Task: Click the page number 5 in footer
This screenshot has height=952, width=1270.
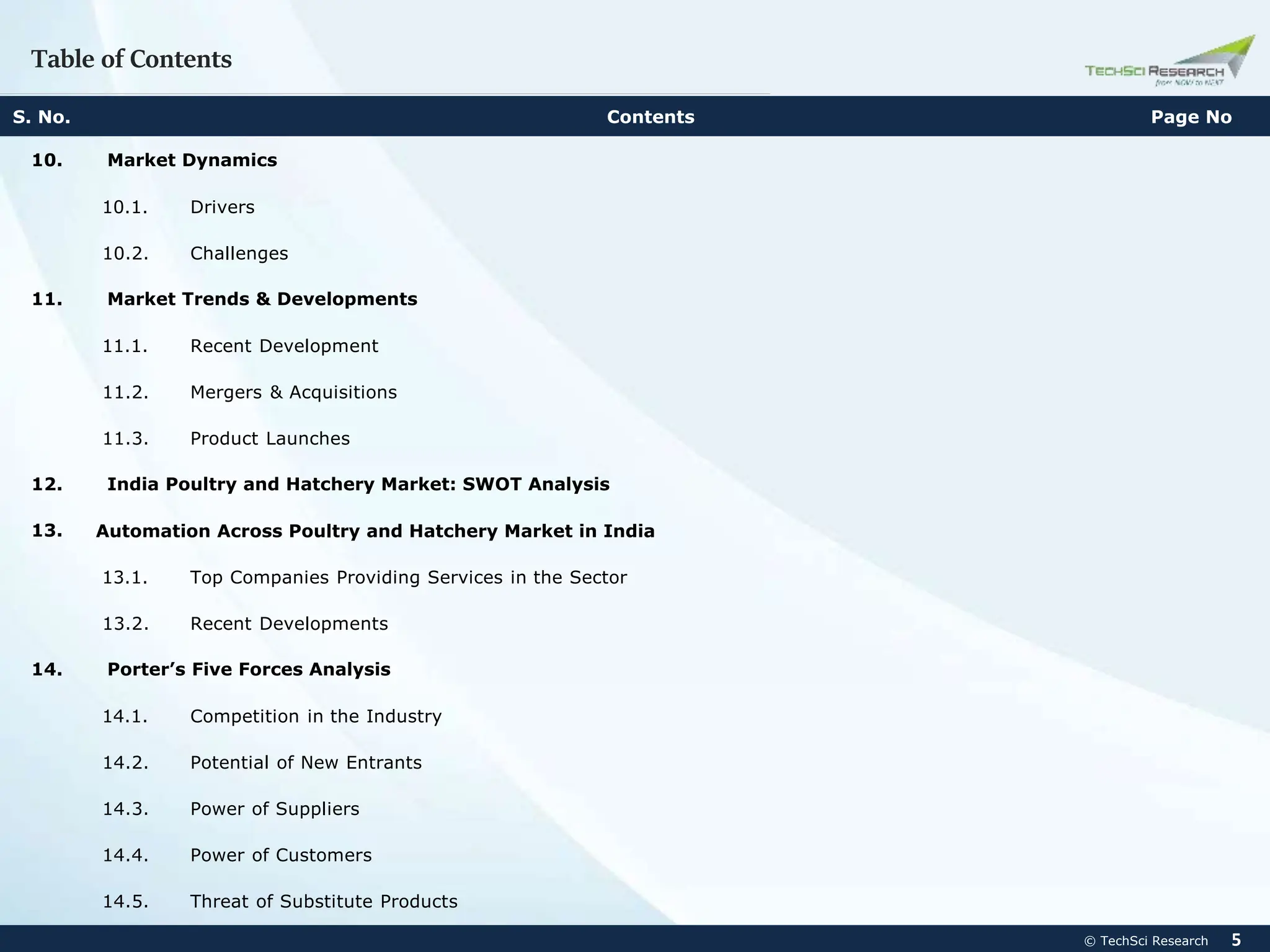Action: pos(1236,940)
